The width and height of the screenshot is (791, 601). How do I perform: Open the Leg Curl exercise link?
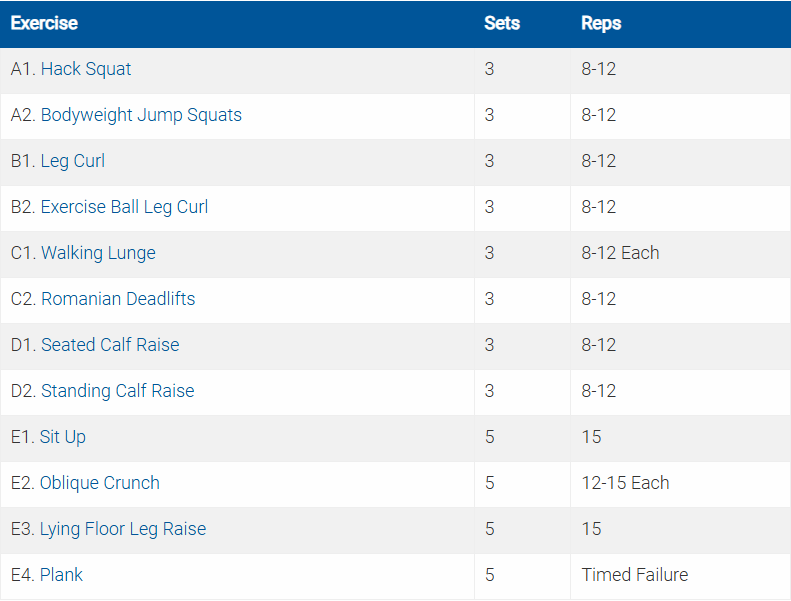coord(73,162)
